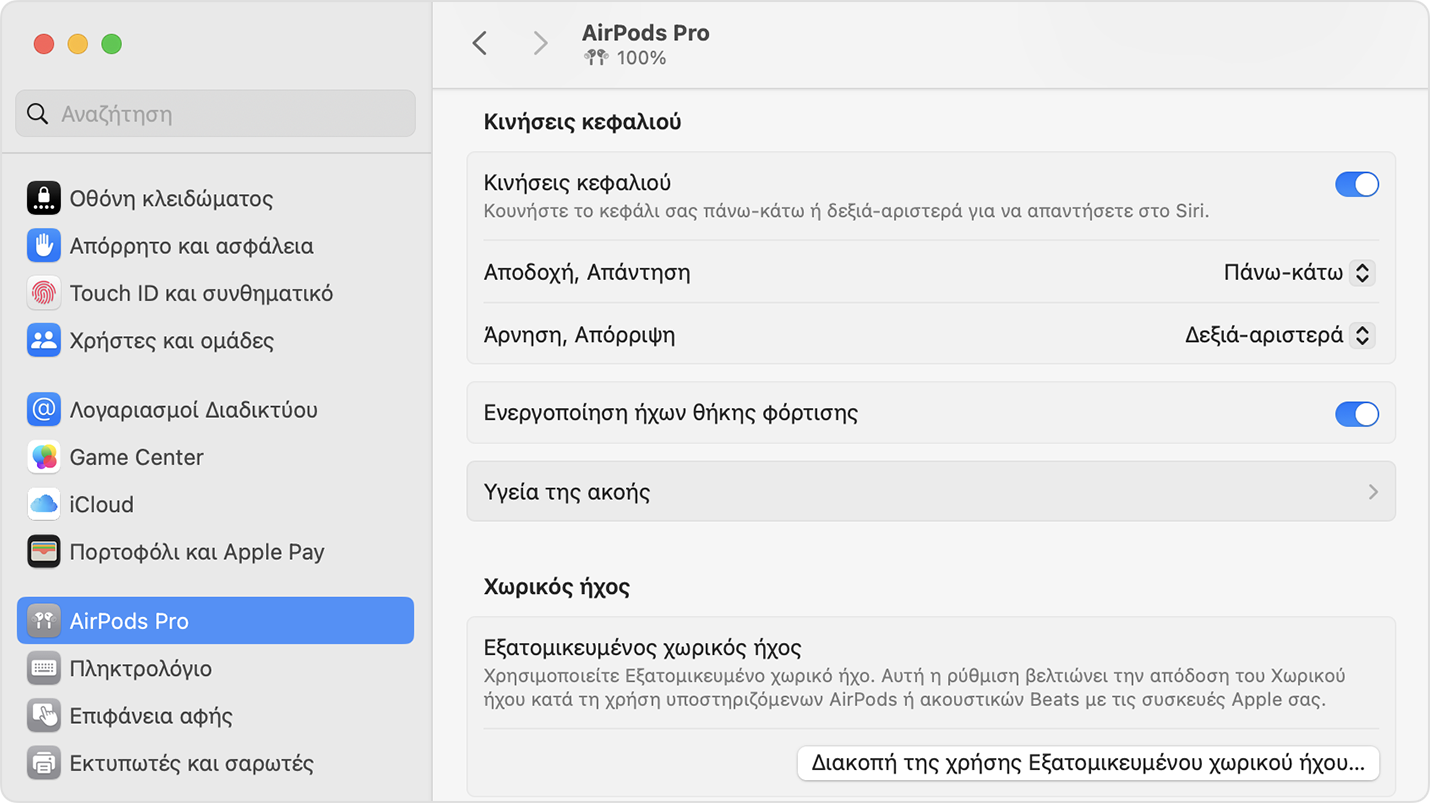1430x804 pixels.
Task: Click the Χωρικός ήχος section heading
Action: pyautogui.click(x=556, y=587)
